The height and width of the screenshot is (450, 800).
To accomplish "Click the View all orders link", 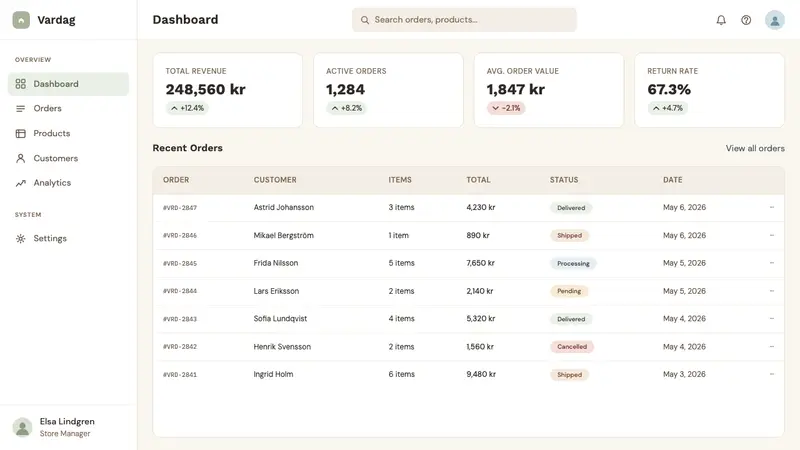I will point(755,148).
